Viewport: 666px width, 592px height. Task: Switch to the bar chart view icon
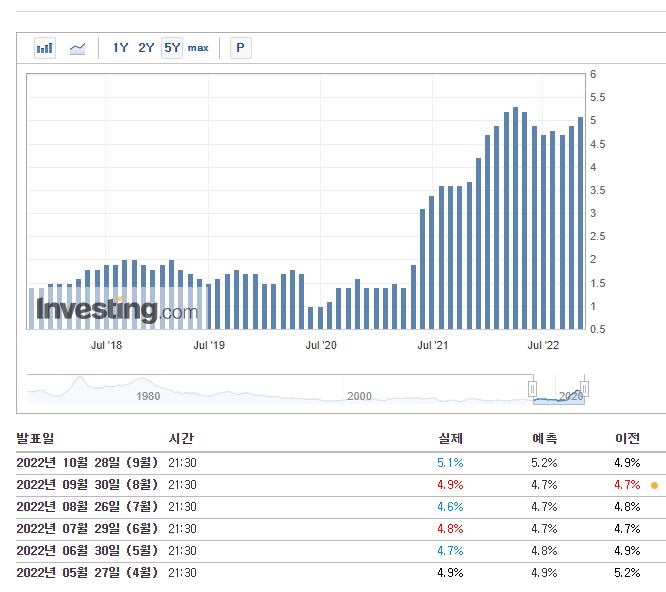pos(45,48)
